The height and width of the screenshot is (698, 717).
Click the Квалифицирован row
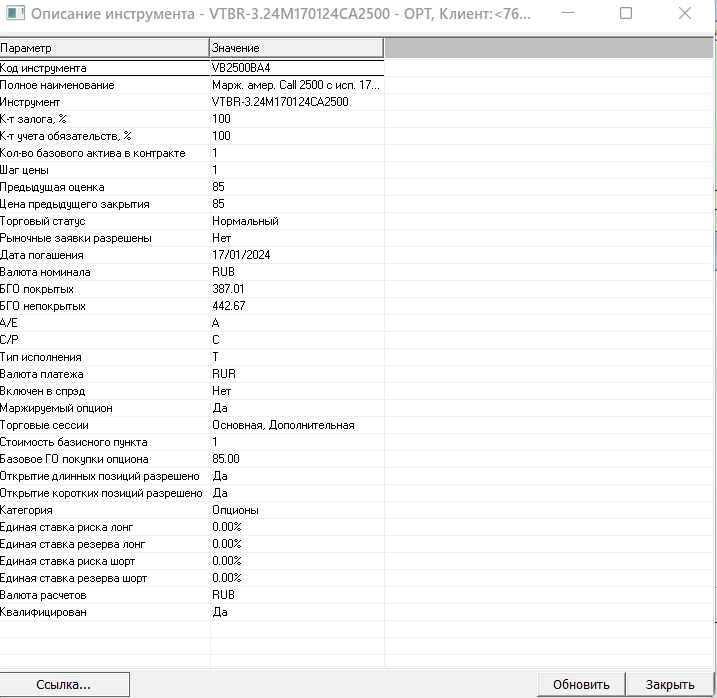104,612
